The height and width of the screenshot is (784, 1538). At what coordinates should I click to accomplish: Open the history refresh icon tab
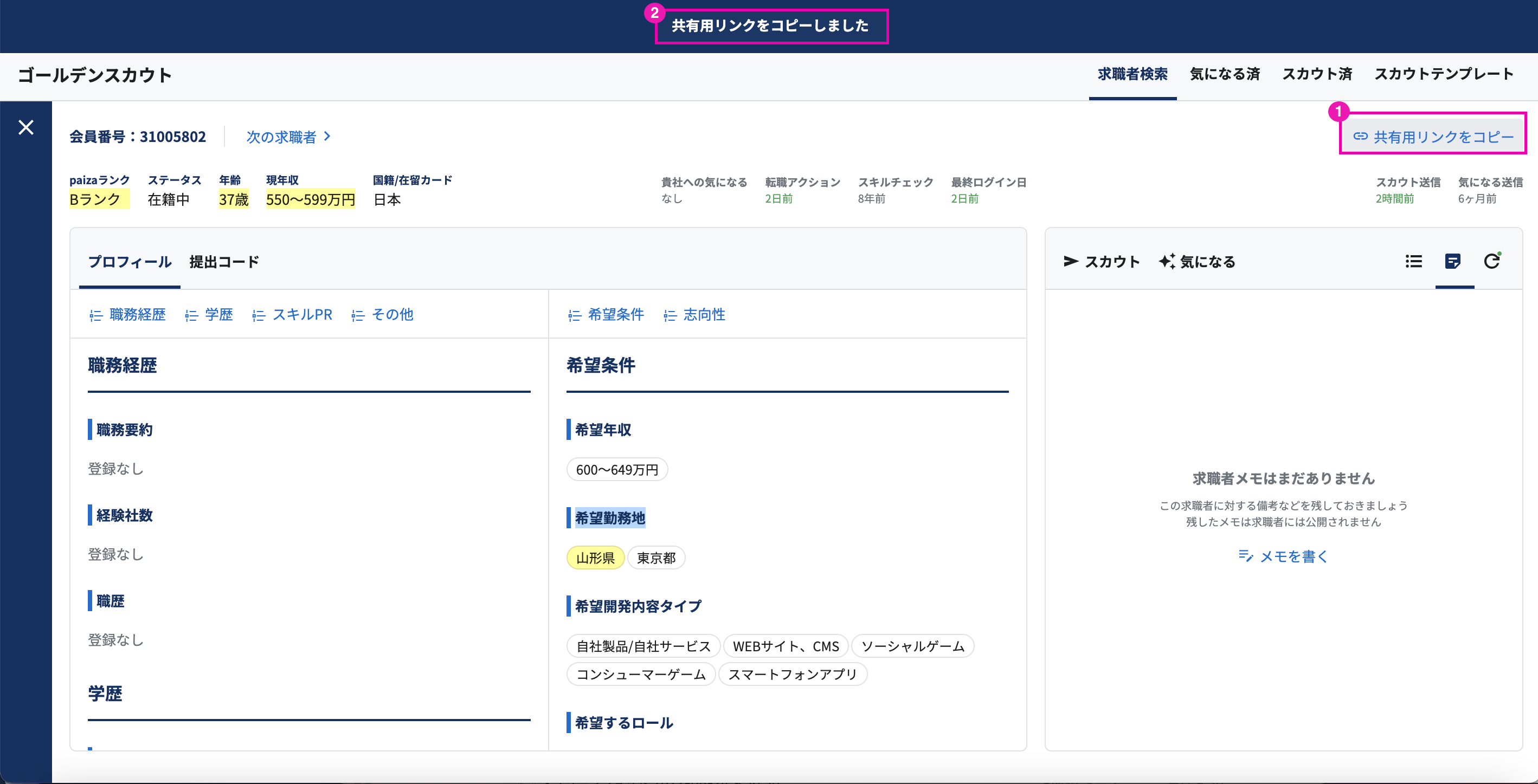(x=1492, y=261)
